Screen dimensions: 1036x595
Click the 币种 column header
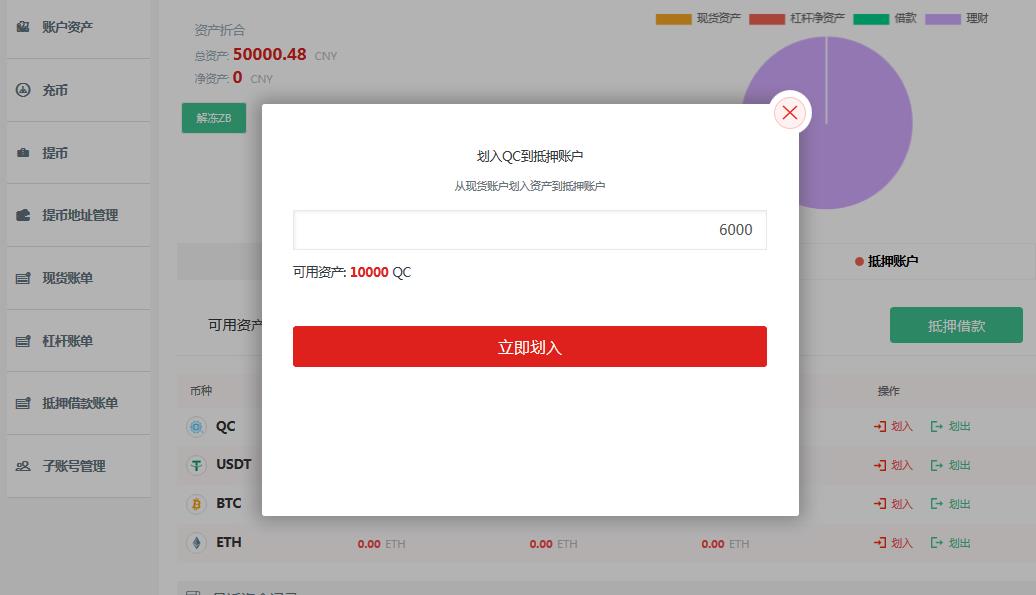click(201, 391)
